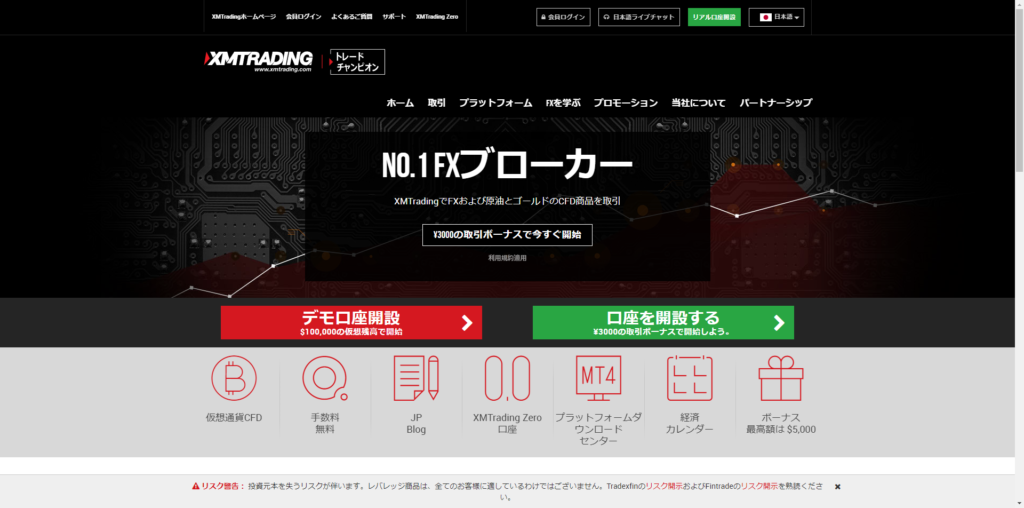The width and height of the screenshot is (1024, 508).
Task: Open the プラットフォーム menu
Action: click(496, 103)
